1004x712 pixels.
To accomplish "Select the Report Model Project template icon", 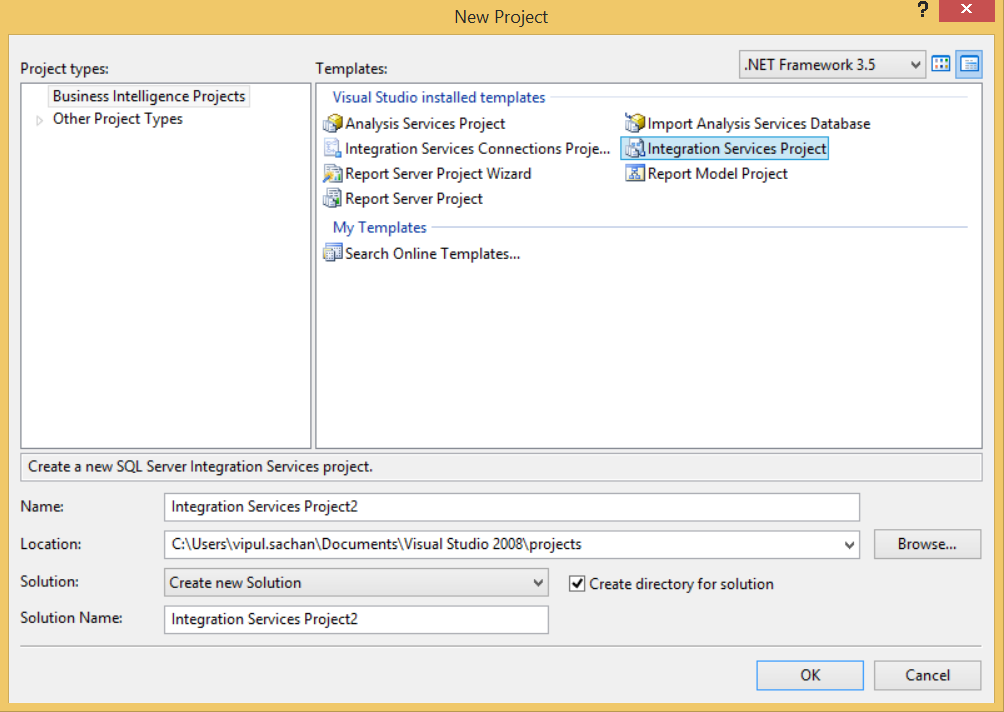I will click(x=636, y=172).
